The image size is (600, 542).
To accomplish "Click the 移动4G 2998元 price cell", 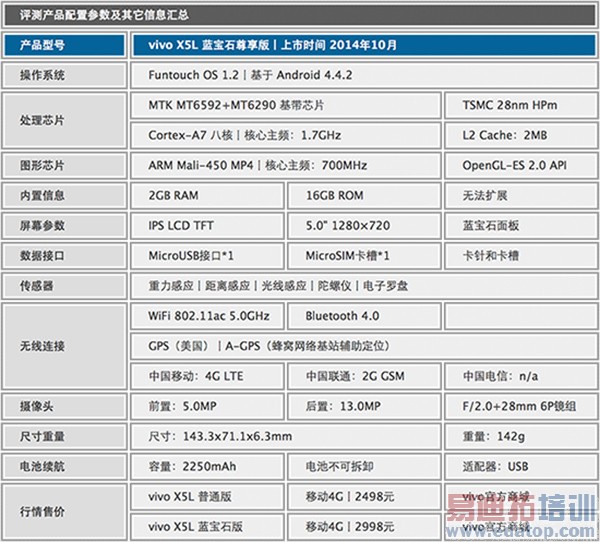I will click(364, 527).
